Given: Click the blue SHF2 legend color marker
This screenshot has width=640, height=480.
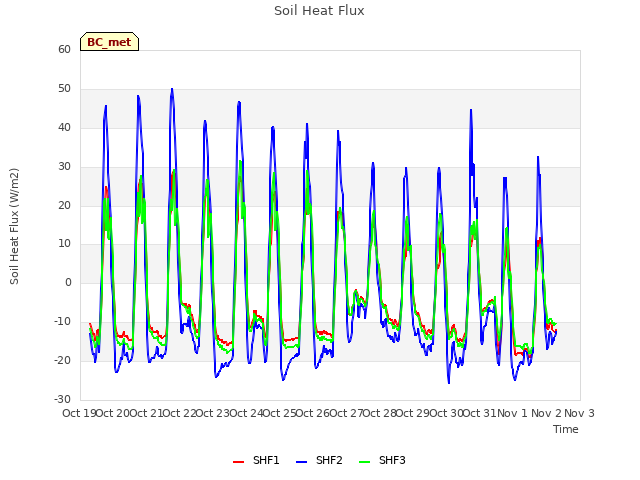Looking at the screenshot, I should point(301,462).
